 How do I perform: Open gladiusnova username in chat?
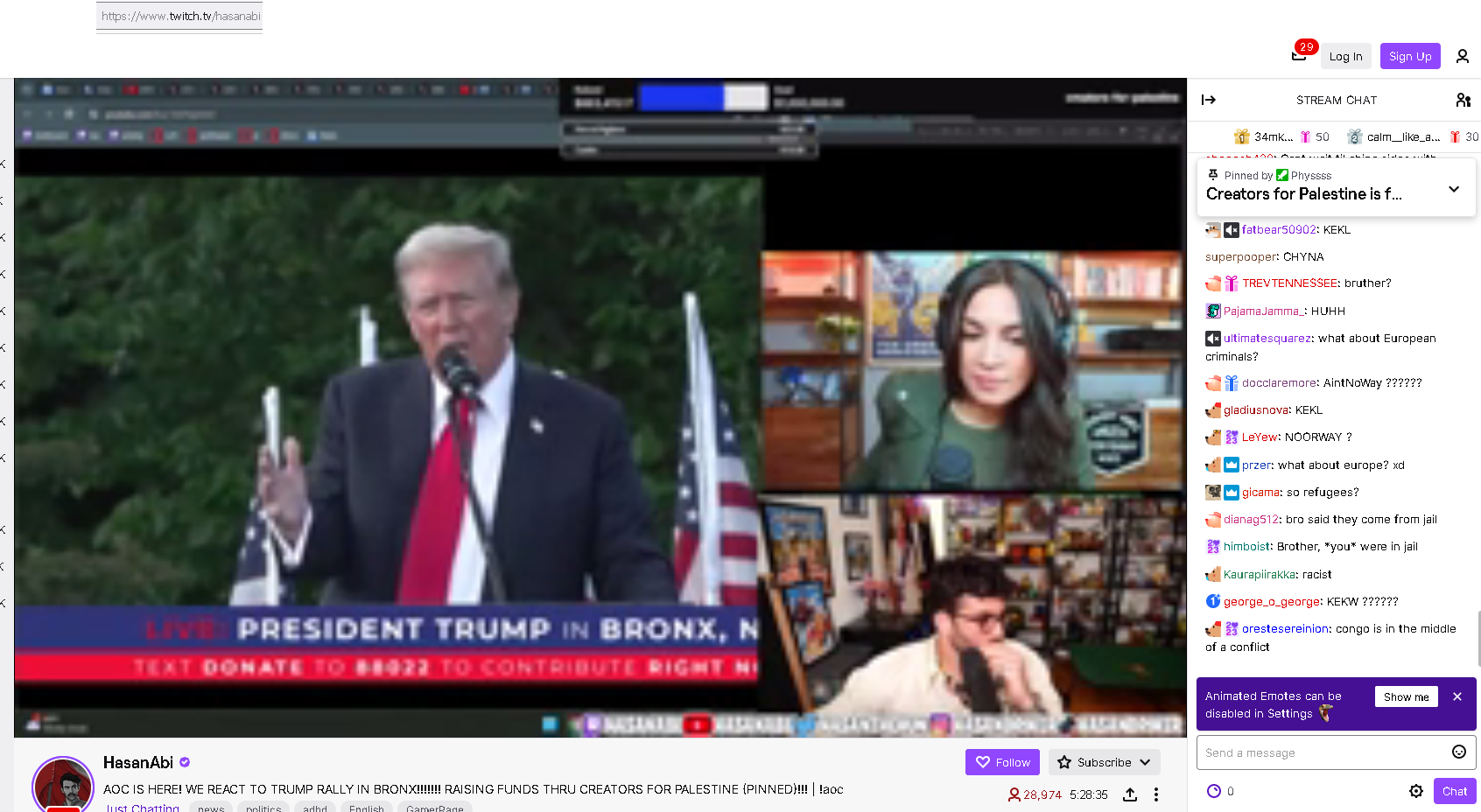pyautogui.click(x=1256, y=409)
